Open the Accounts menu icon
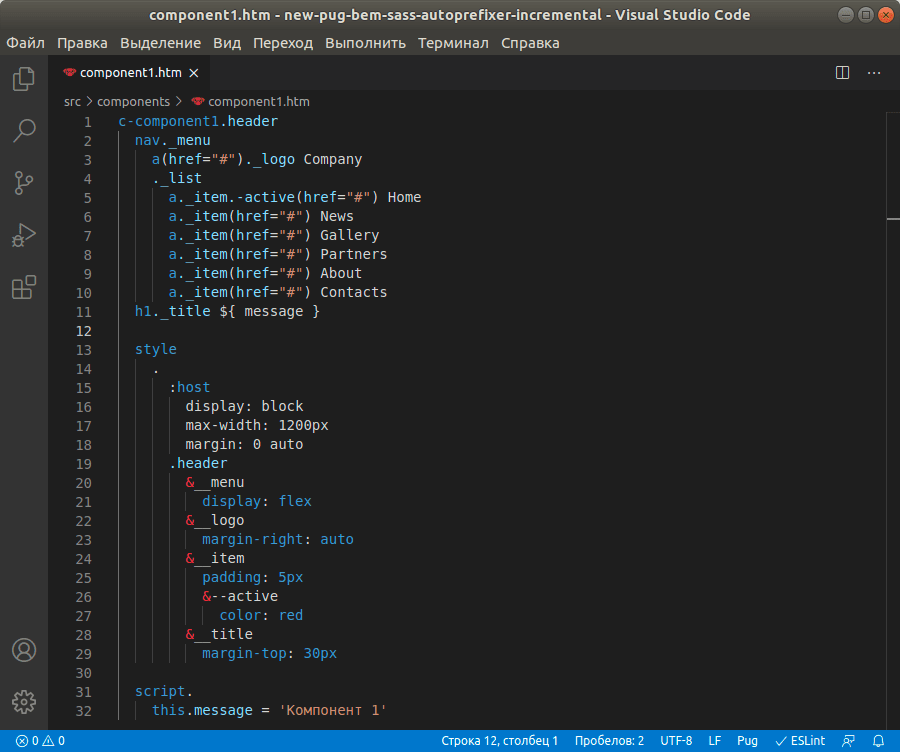 pos(24,650)
